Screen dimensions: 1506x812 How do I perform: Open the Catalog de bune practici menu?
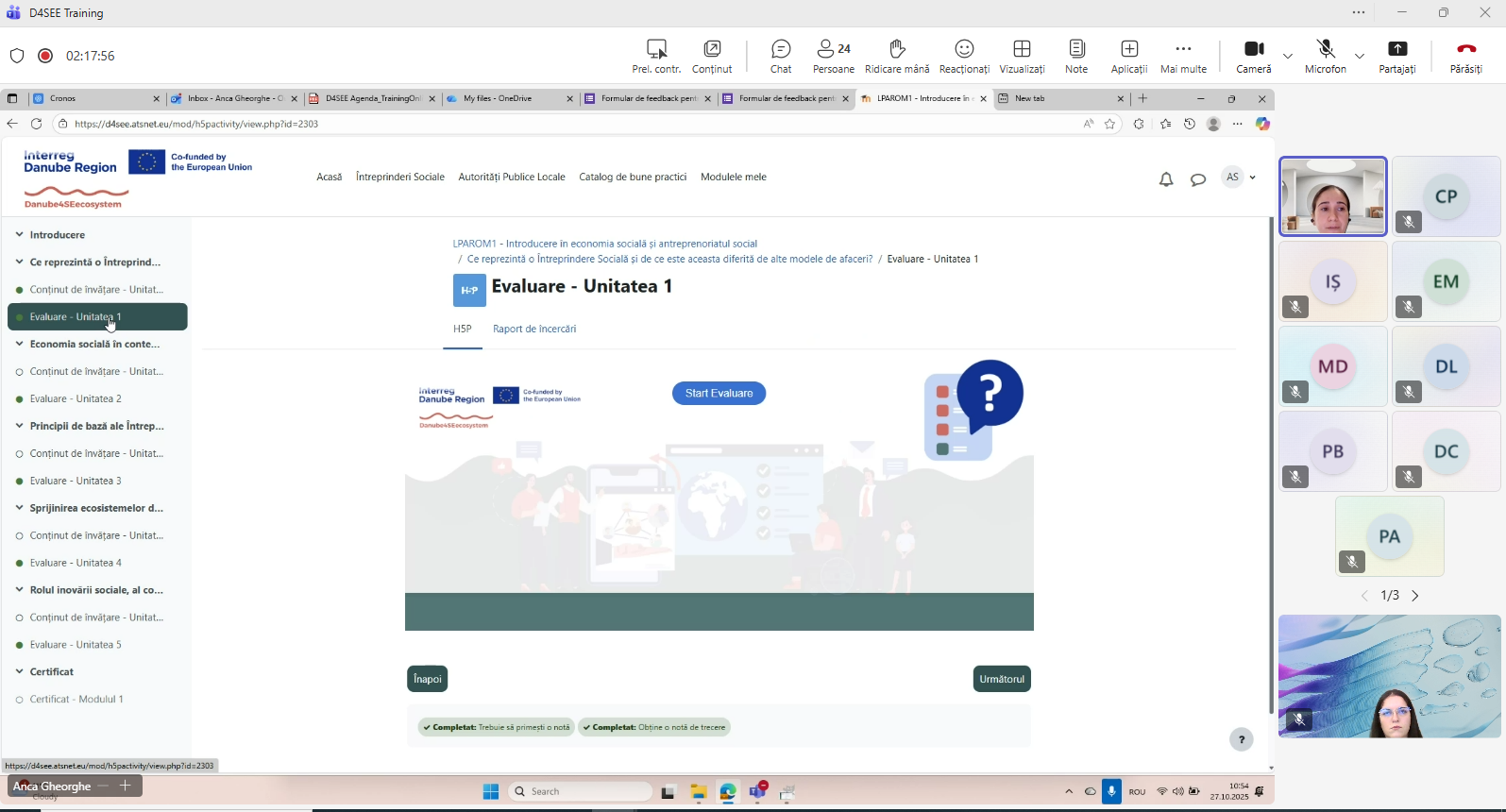tap(633, 178)
